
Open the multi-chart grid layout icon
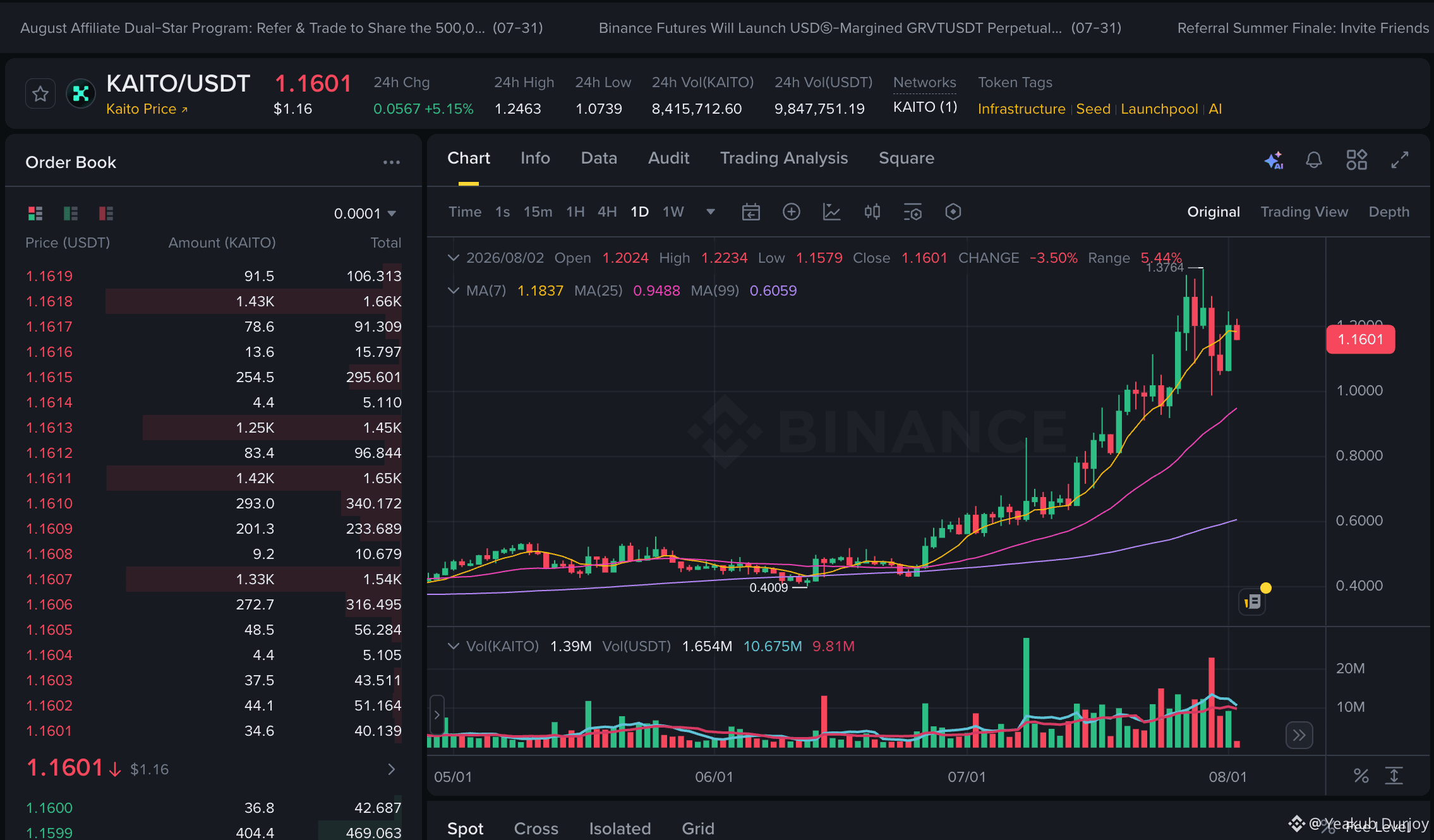coord(1356,160)
